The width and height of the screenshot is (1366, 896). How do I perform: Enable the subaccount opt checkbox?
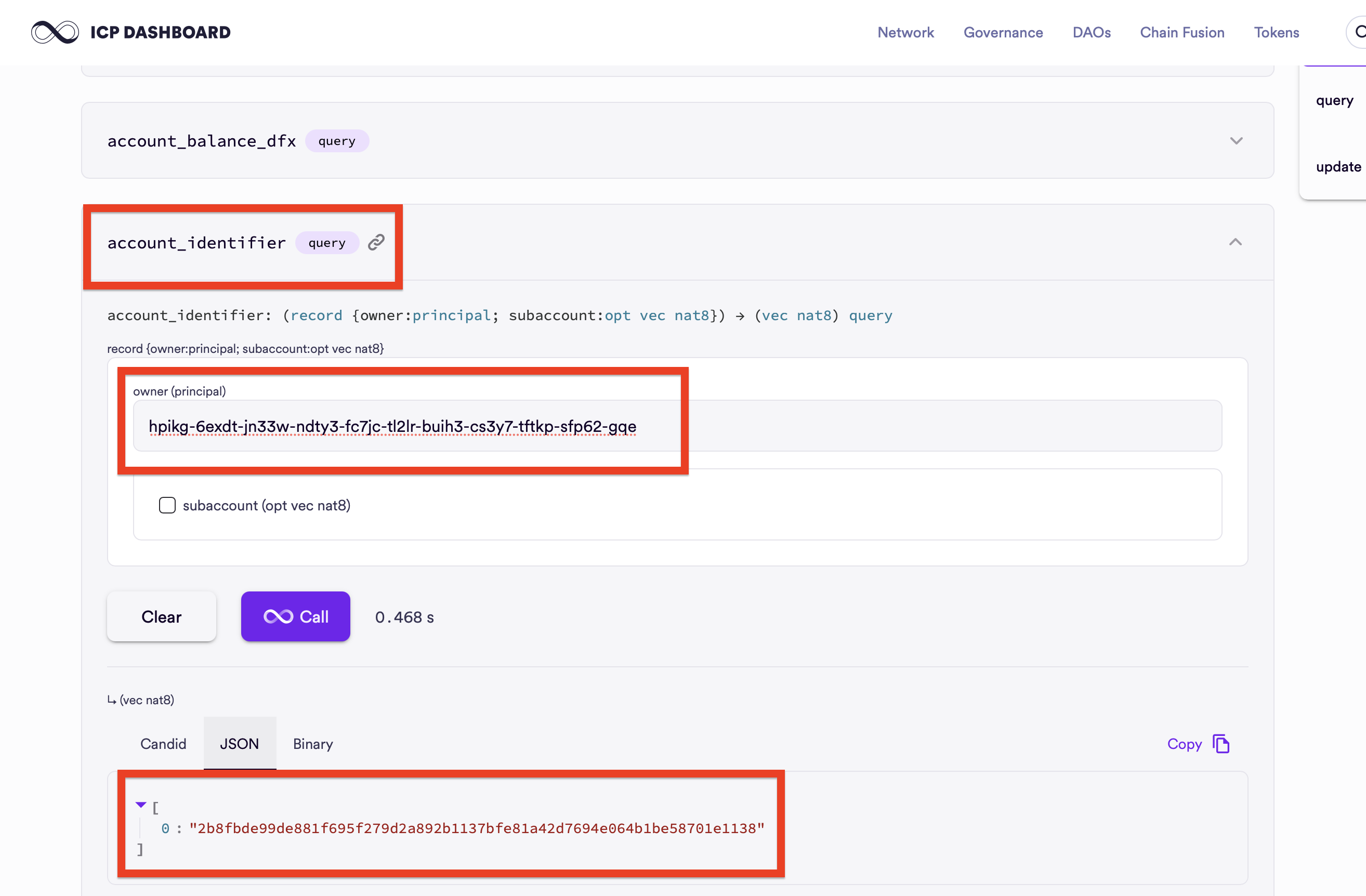167,505
